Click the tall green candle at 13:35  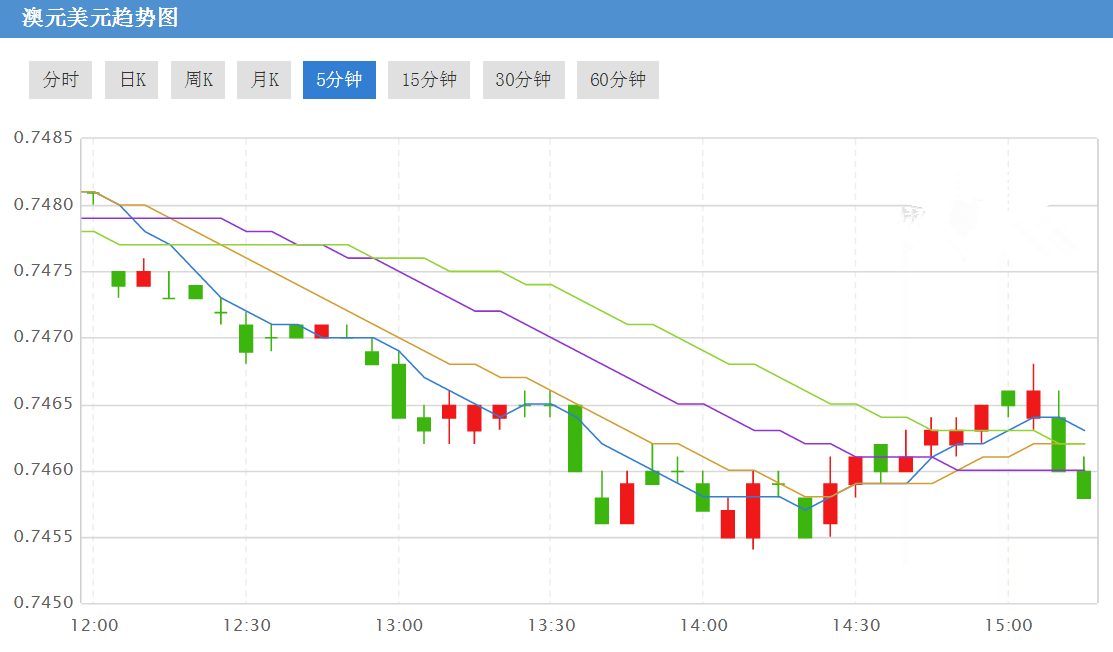(x=575, y=438)
